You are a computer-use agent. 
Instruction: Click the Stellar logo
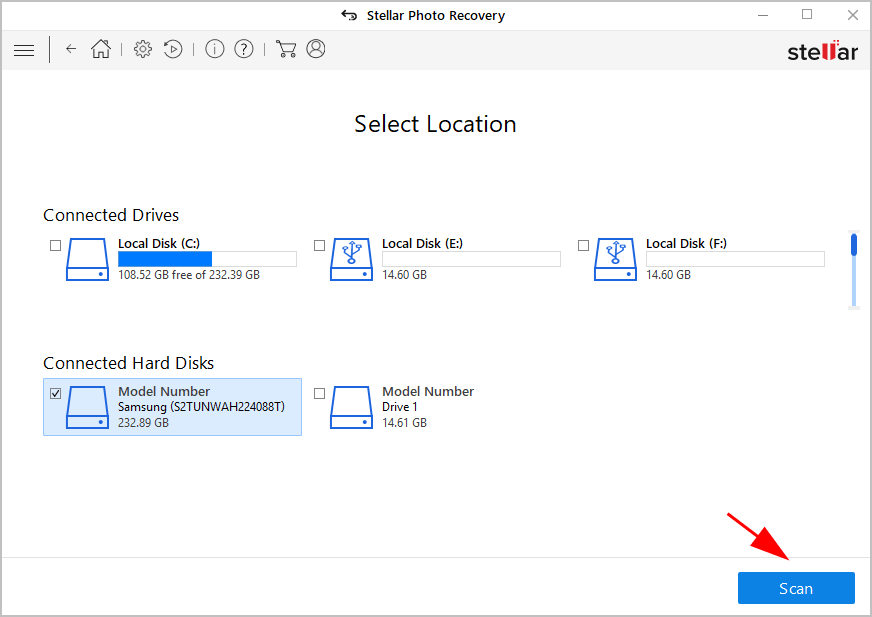(x=823, y=51)
